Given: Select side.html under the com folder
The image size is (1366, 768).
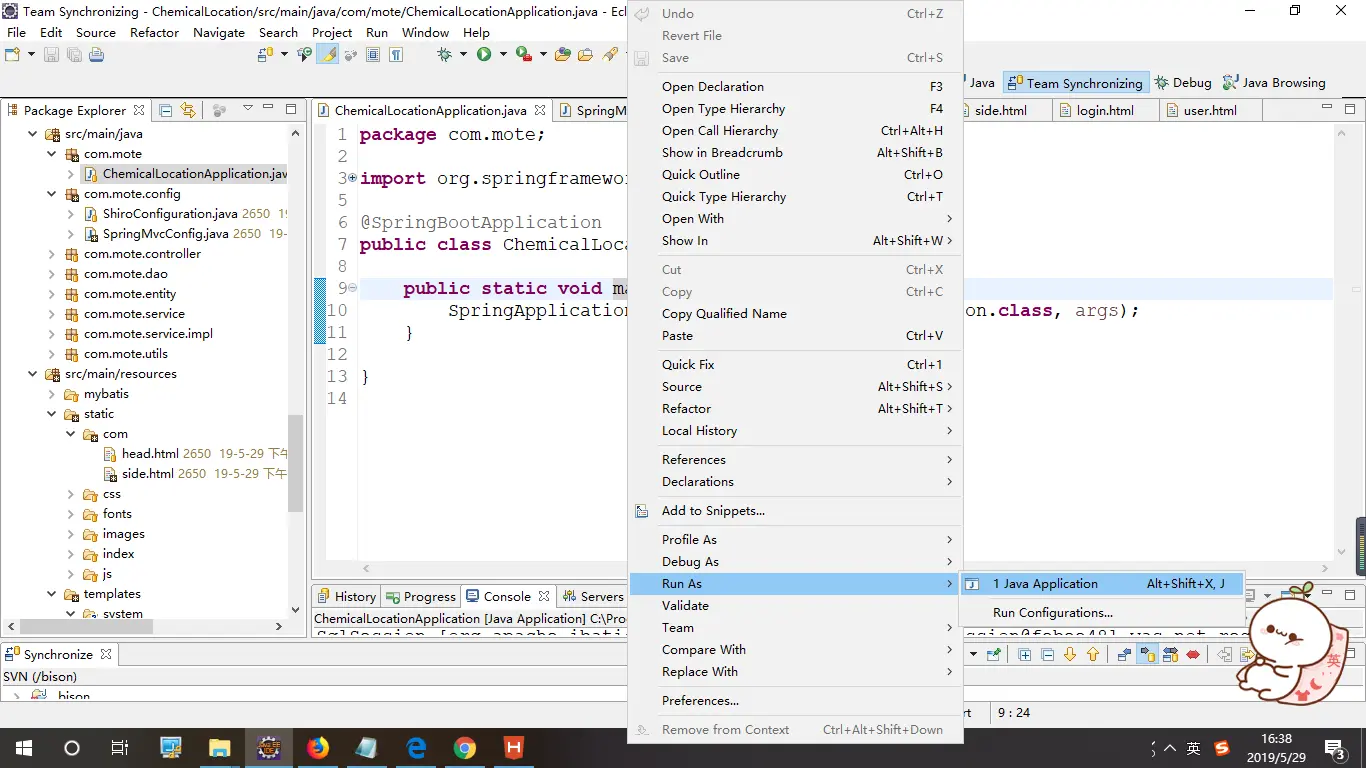Looking at the screenshot, I should click(148, 474).
